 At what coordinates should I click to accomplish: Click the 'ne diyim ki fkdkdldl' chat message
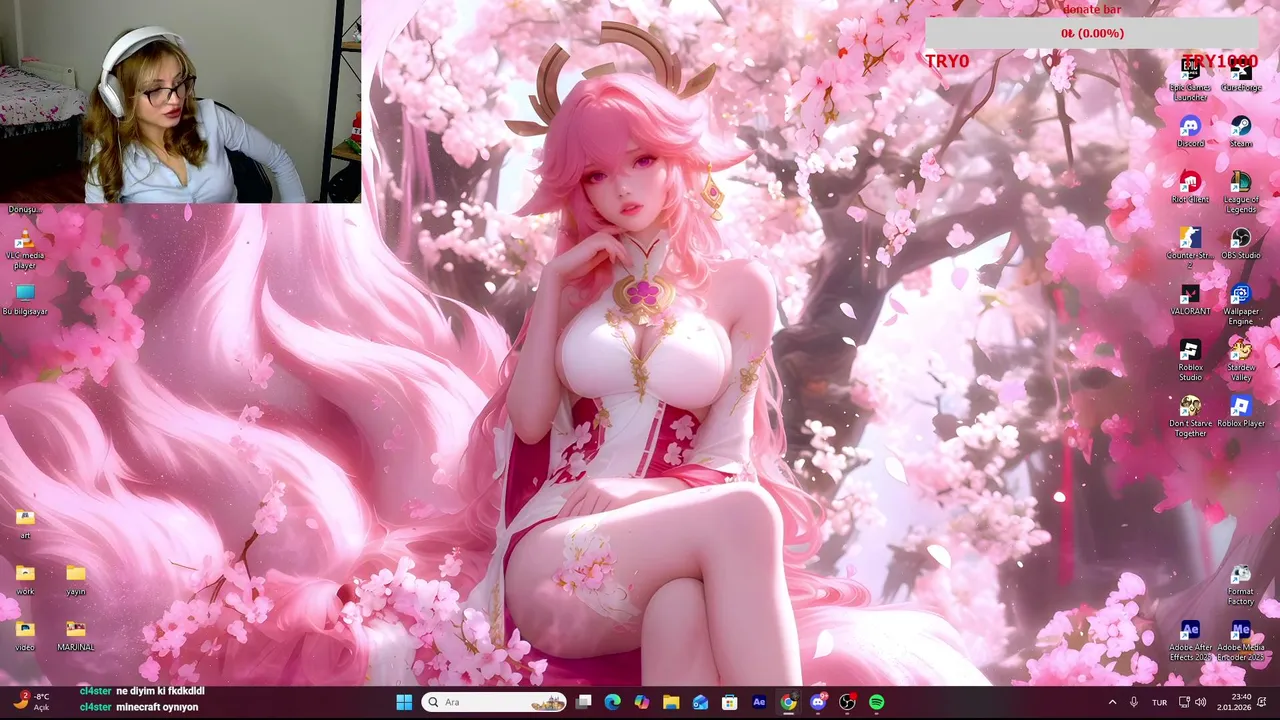pos(160,691)
